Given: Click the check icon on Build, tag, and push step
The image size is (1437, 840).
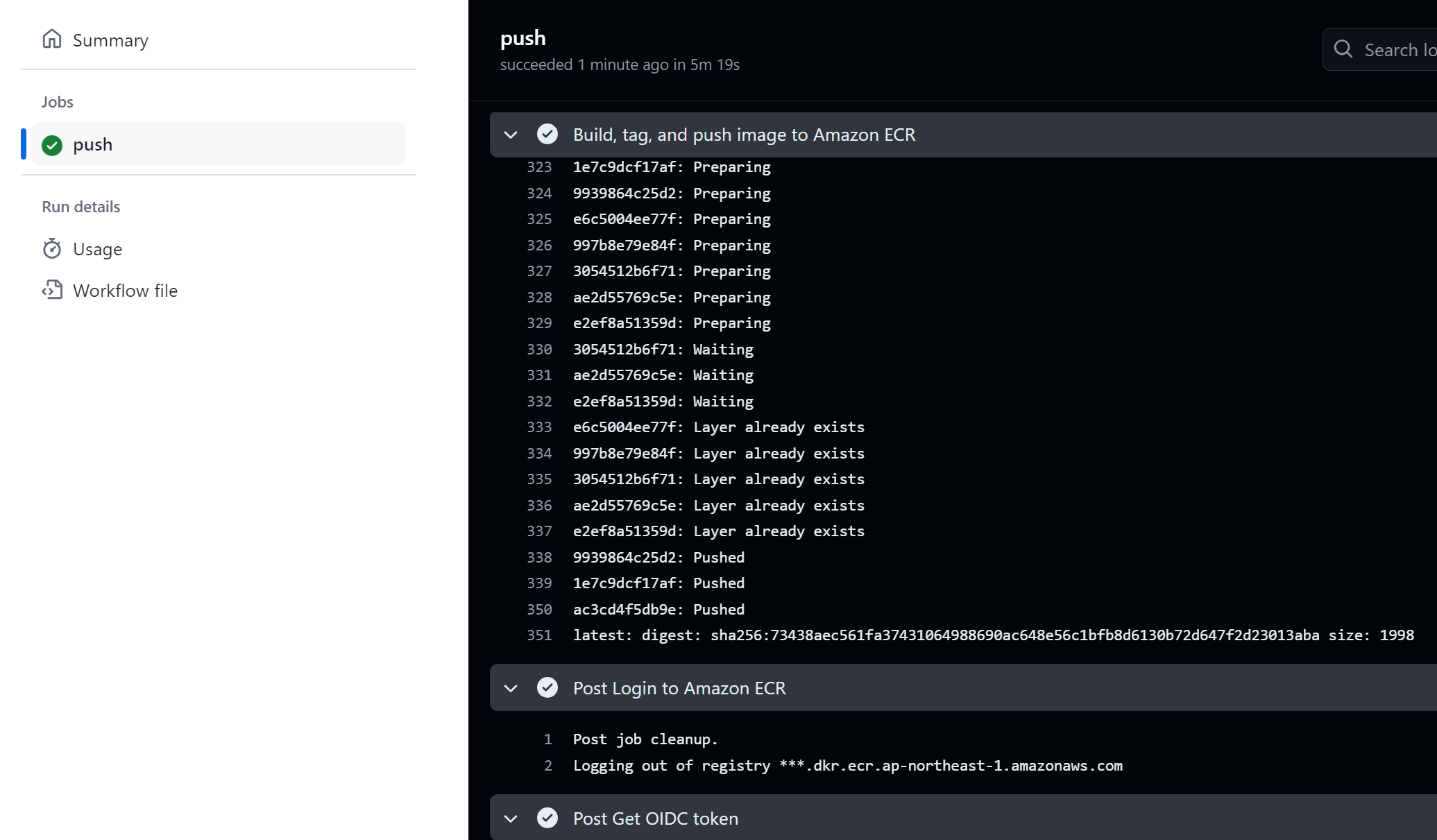Looking at the screenshot, I should [x=547, y=134].
